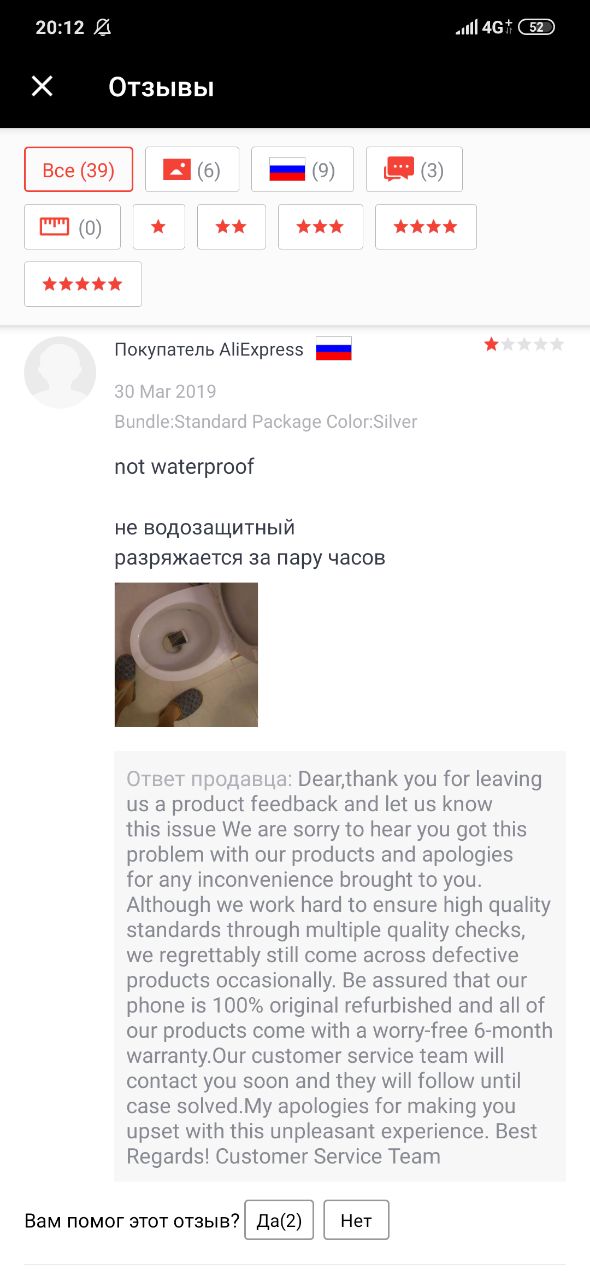Filter by two-star rating
Viewport: 590px width, 1280px height.
click(231, 227)
